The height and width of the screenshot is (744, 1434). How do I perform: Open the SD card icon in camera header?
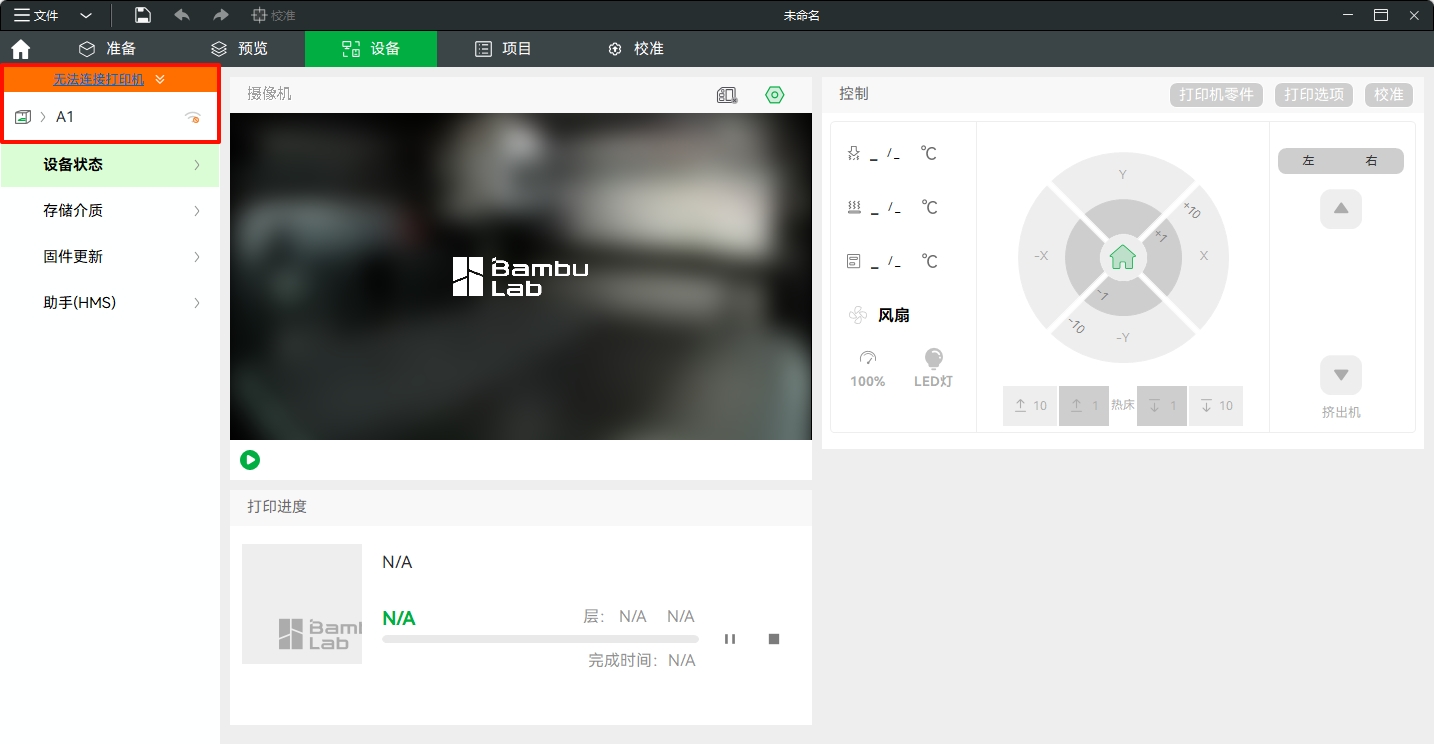coord(727,95)
